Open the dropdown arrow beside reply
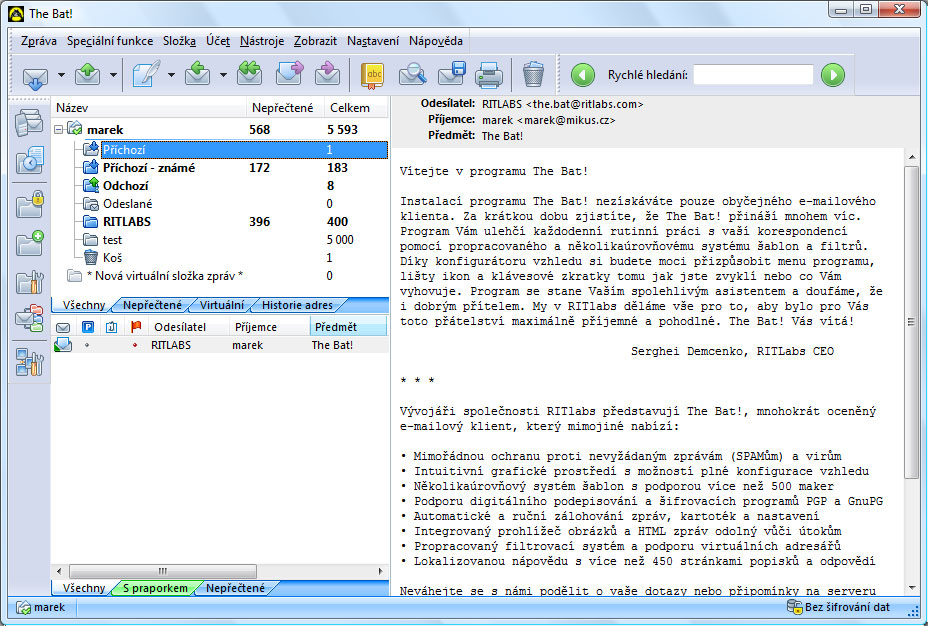This screenshot has height=626, width=928. click(x=223, y=75)
